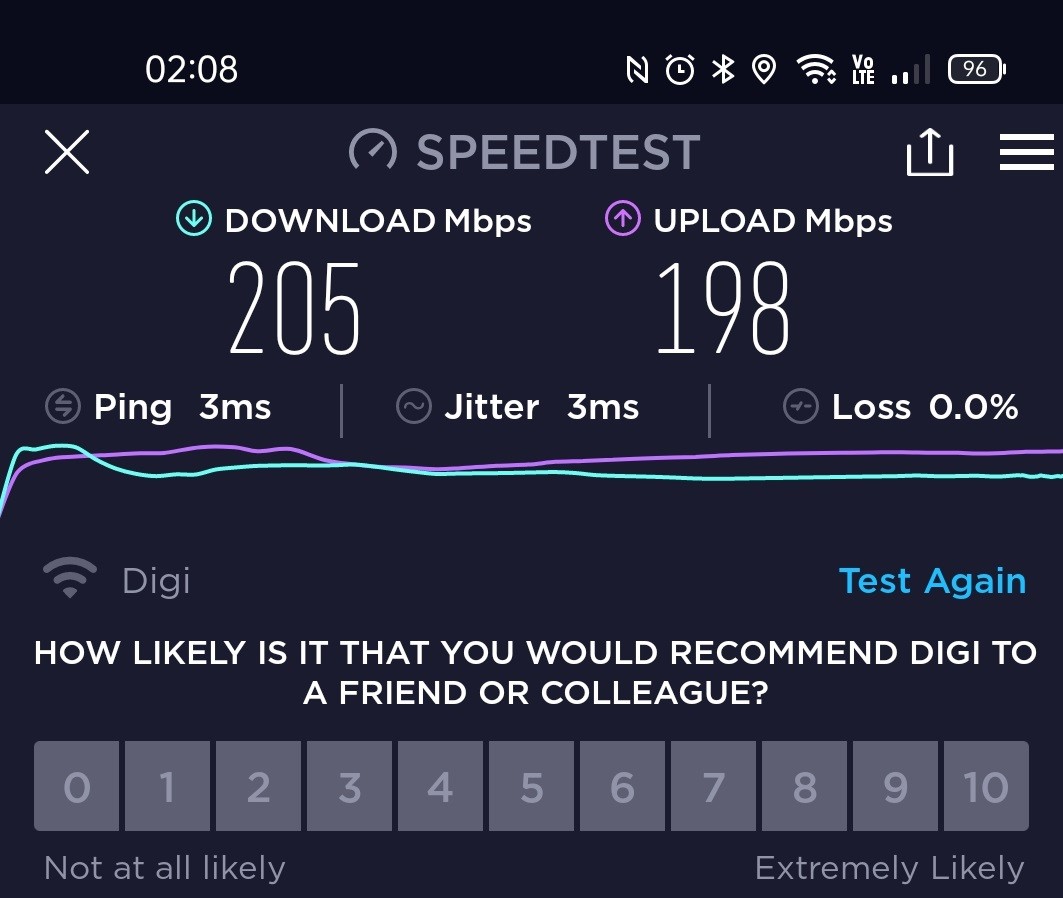Choose rating 3 on recommendation scale
Viewport: 1063px width, 898px height.
coord(349,786)
